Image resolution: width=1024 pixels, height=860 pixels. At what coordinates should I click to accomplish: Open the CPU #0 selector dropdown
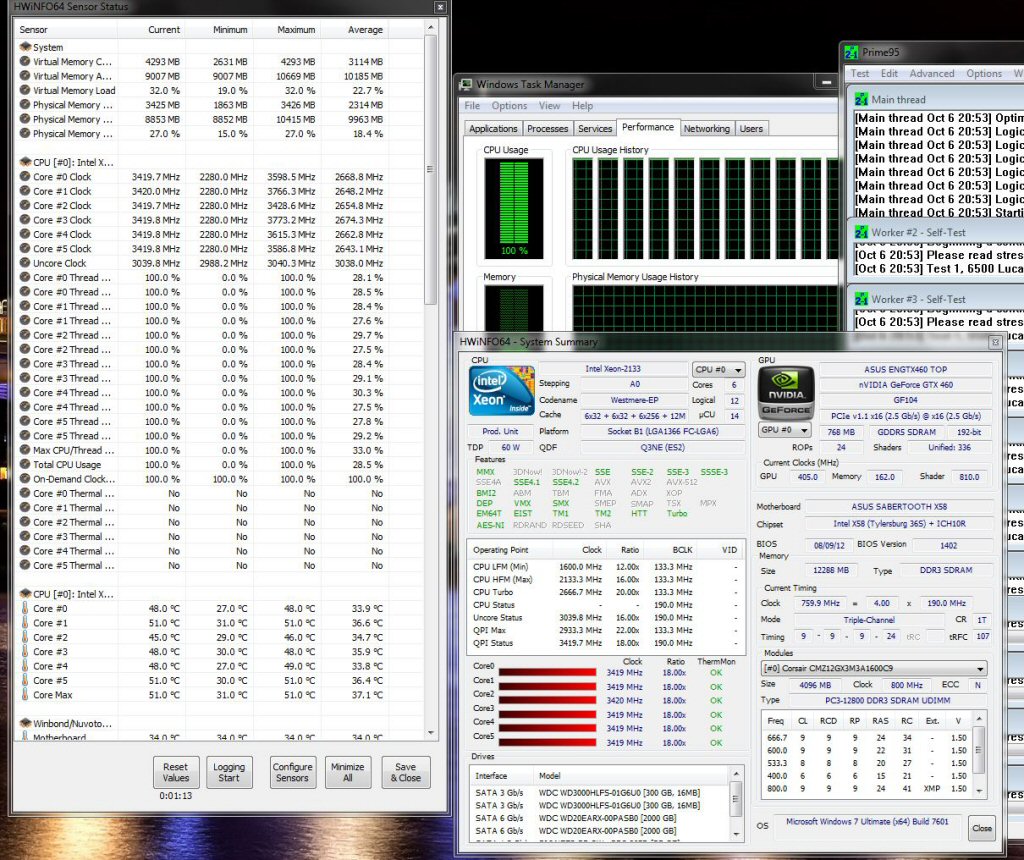(x=718, y=370)
